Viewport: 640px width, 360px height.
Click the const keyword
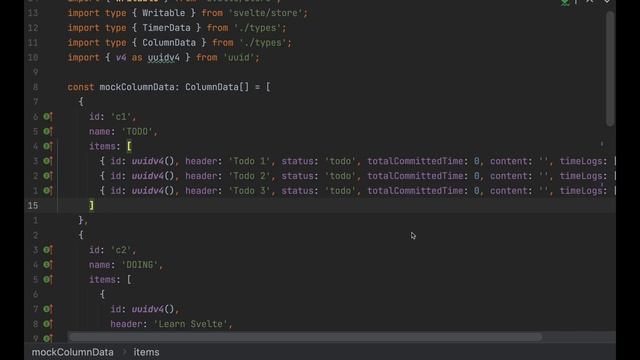tap(80, 87)
